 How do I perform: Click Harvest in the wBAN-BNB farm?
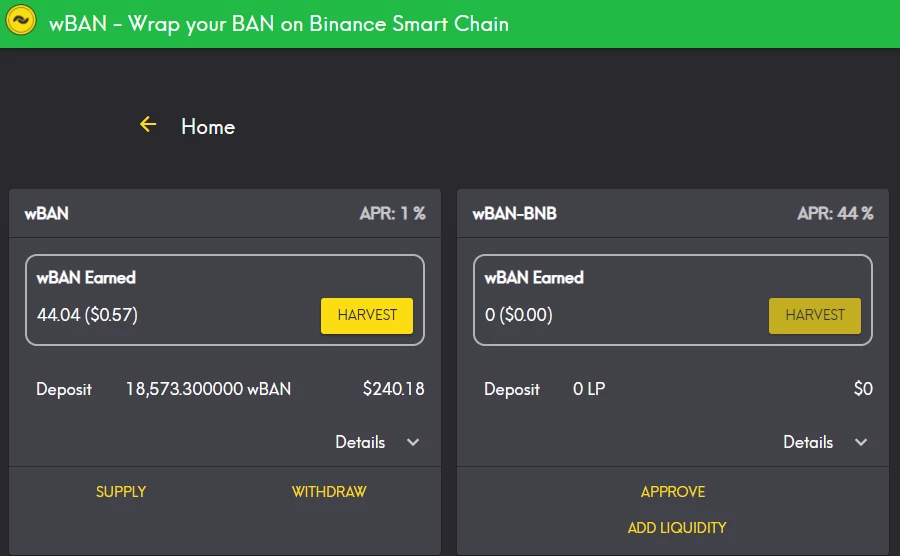tap(814, 316)
